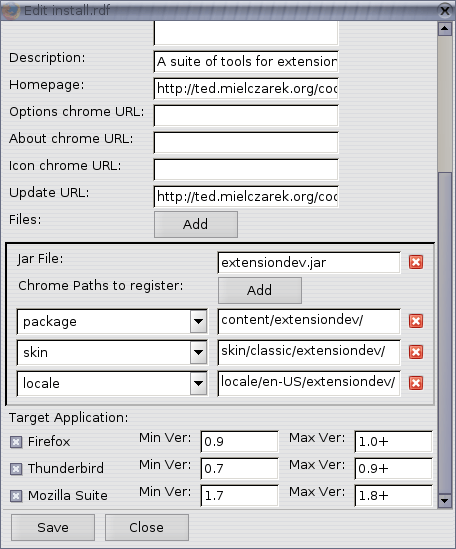Click the 'Files:' label

(x=25, y=220)
